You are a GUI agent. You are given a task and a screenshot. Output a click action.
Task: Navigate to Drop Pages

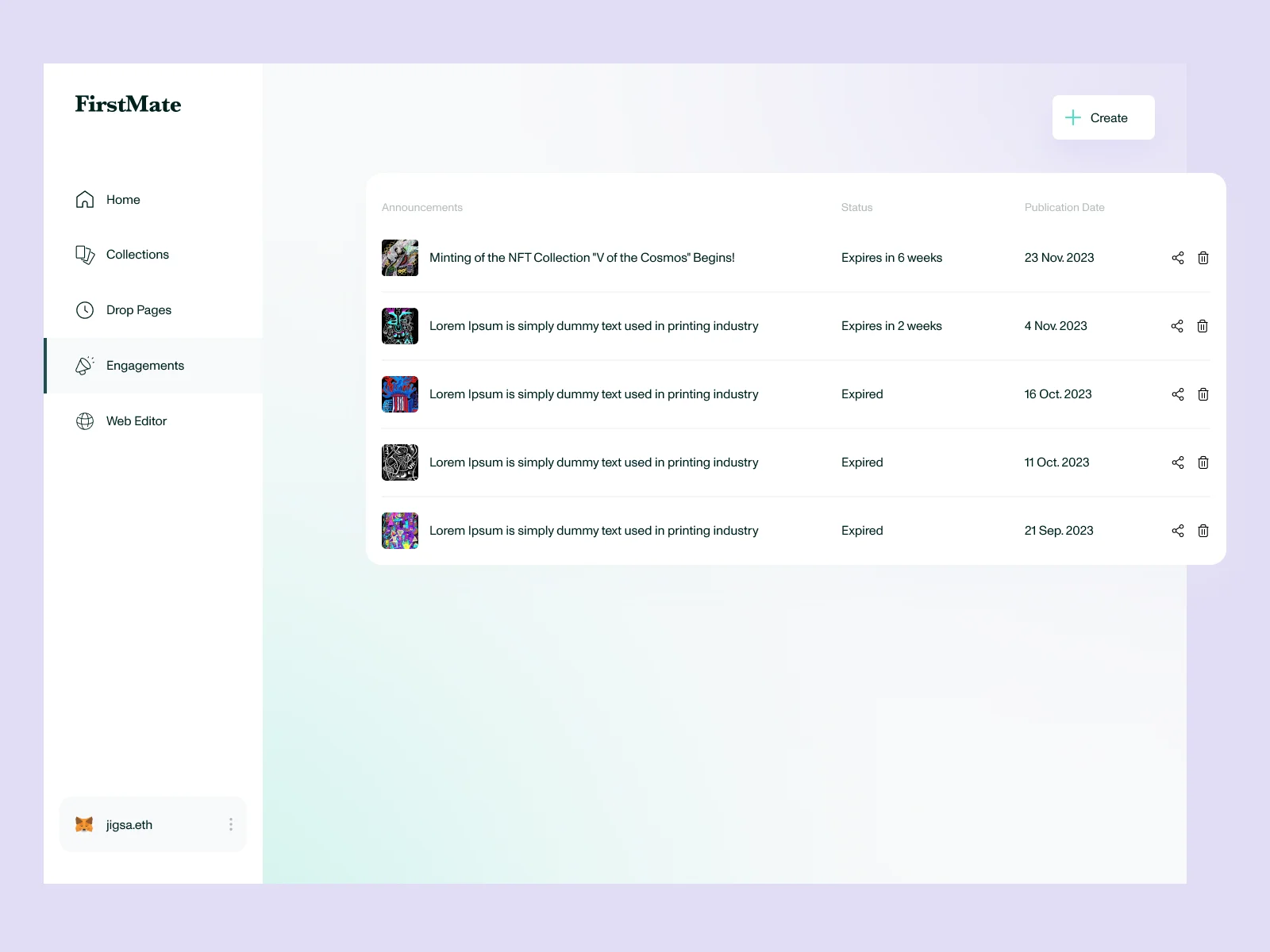coord(138,310)
